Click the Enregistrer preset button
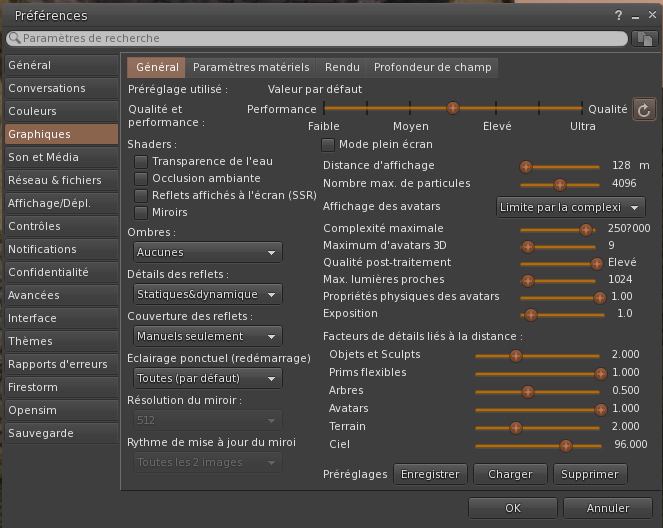663x528 pixels. [x=429, y=474]
